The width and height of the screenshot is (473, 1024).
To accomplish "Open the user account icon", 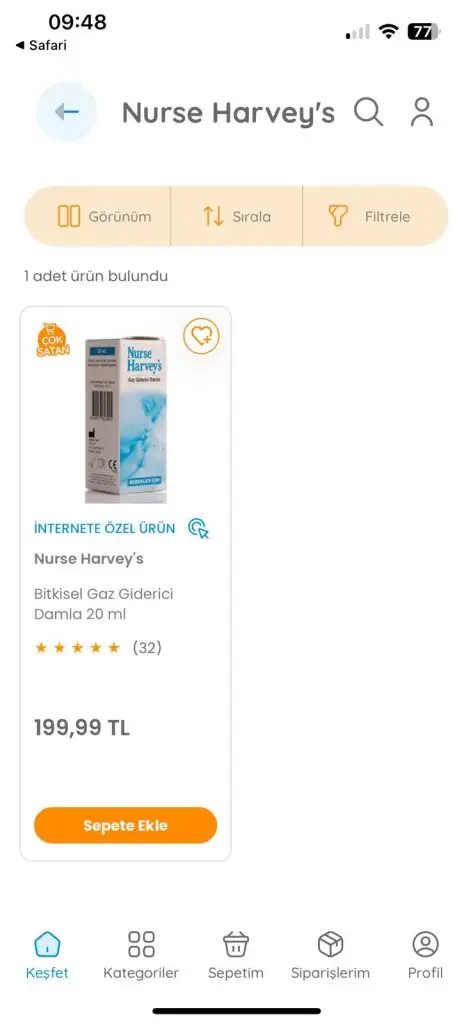I will pos(422,112).
